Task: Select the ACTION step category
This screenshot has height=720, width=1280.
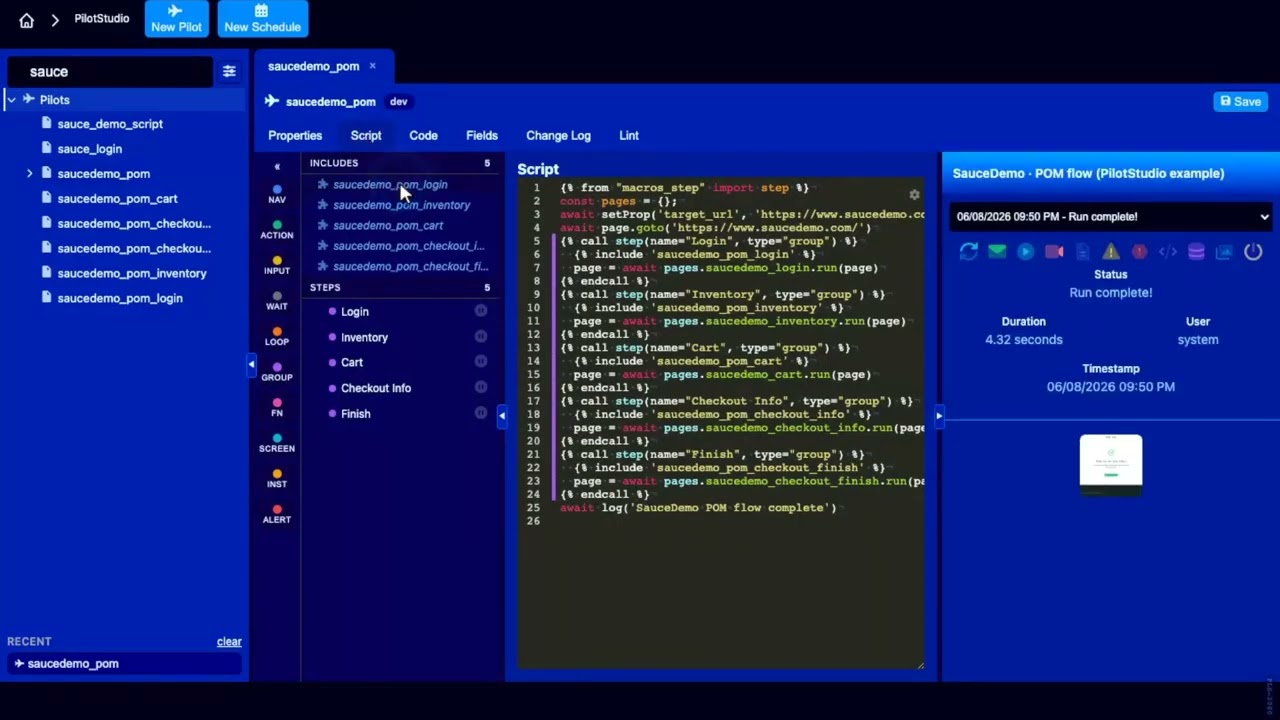Action: point(277,230)
